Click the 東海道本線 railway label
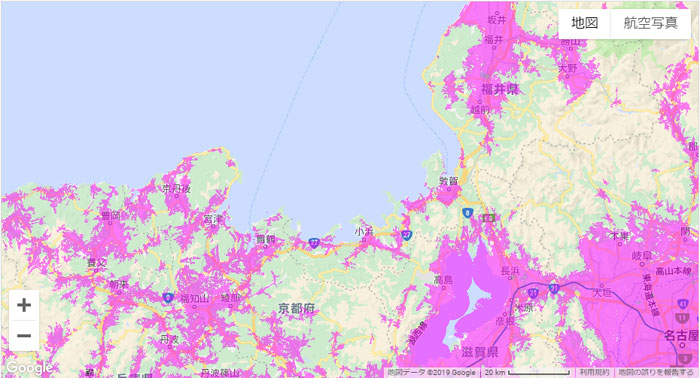 click(x=650, y=295)
